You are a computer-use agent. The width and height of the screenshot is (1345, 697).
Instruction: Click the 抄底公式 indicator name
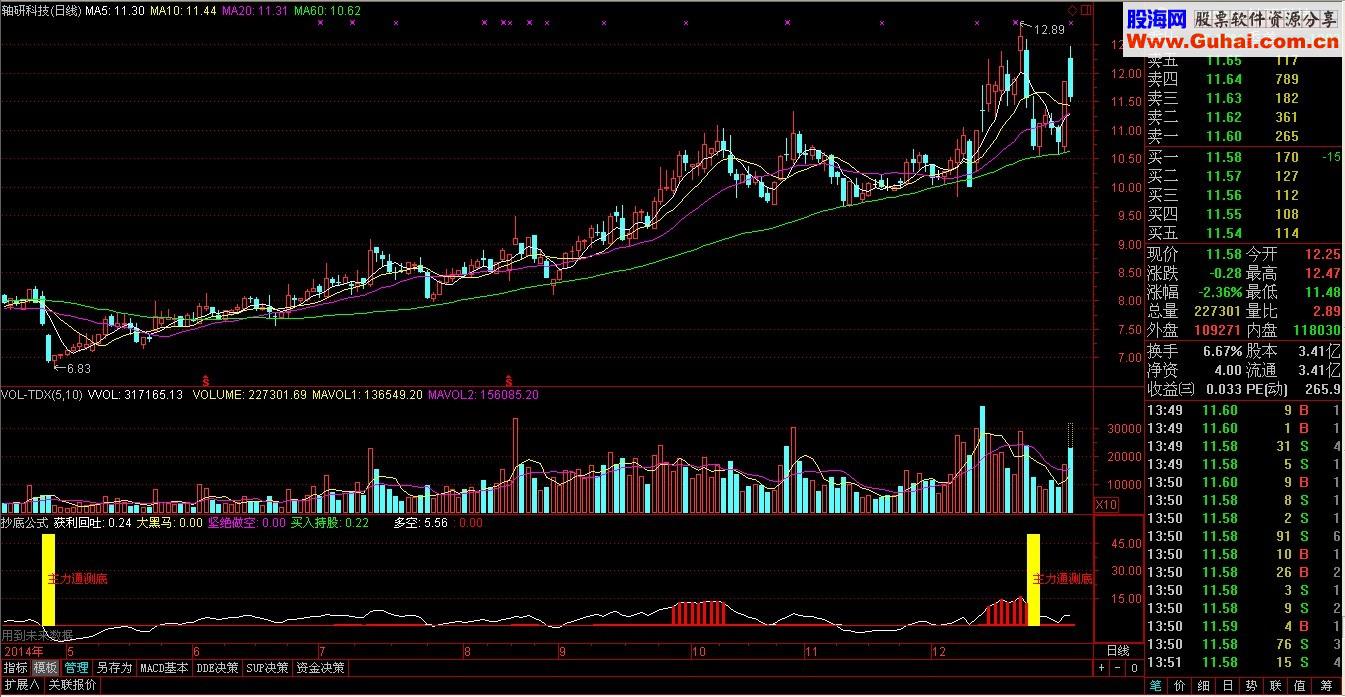point(24,522)
